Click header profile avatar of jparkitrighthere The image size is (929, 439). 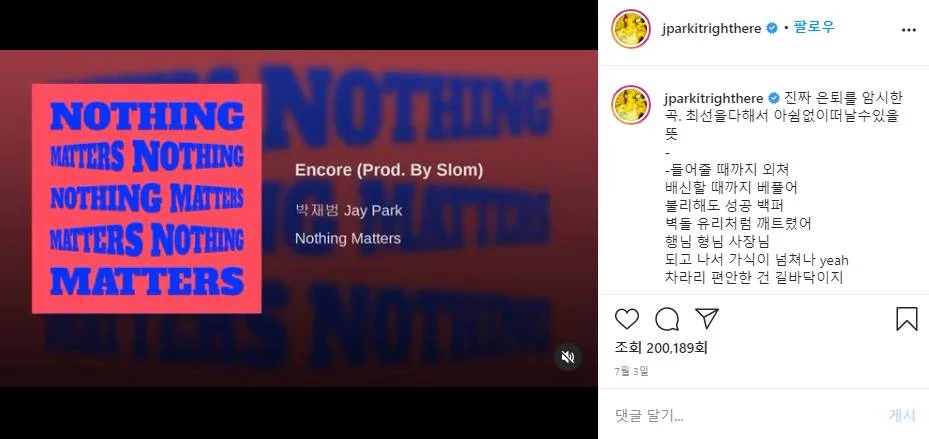point(631,28)
